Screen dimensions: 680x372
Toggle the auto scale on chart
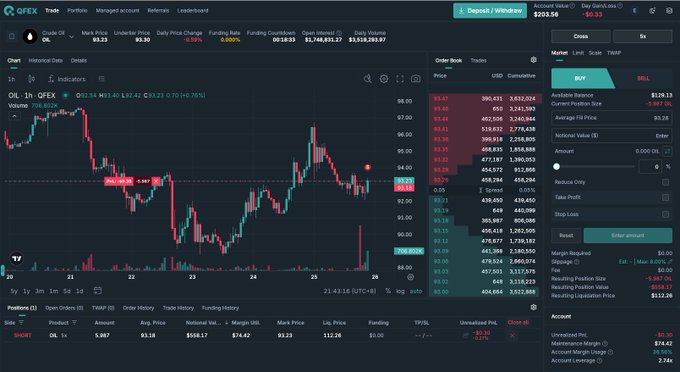[x=415, y=291]
